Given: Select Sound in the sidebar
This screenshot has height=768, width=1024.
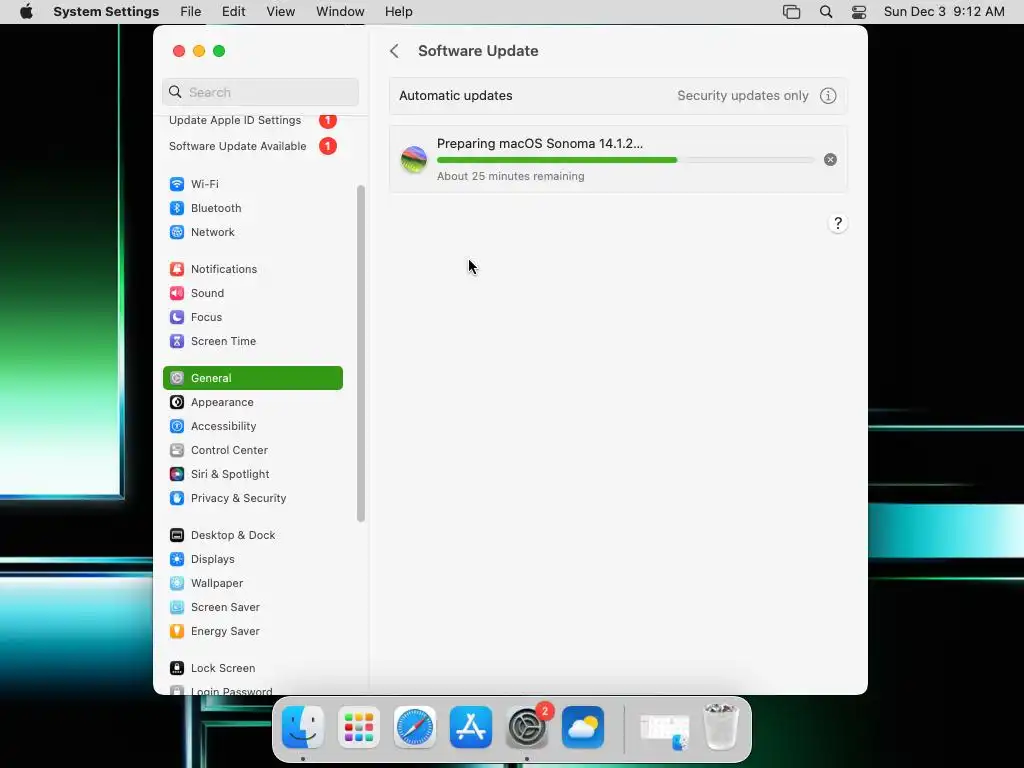Looking at the screenshot, I should [253, 293].
